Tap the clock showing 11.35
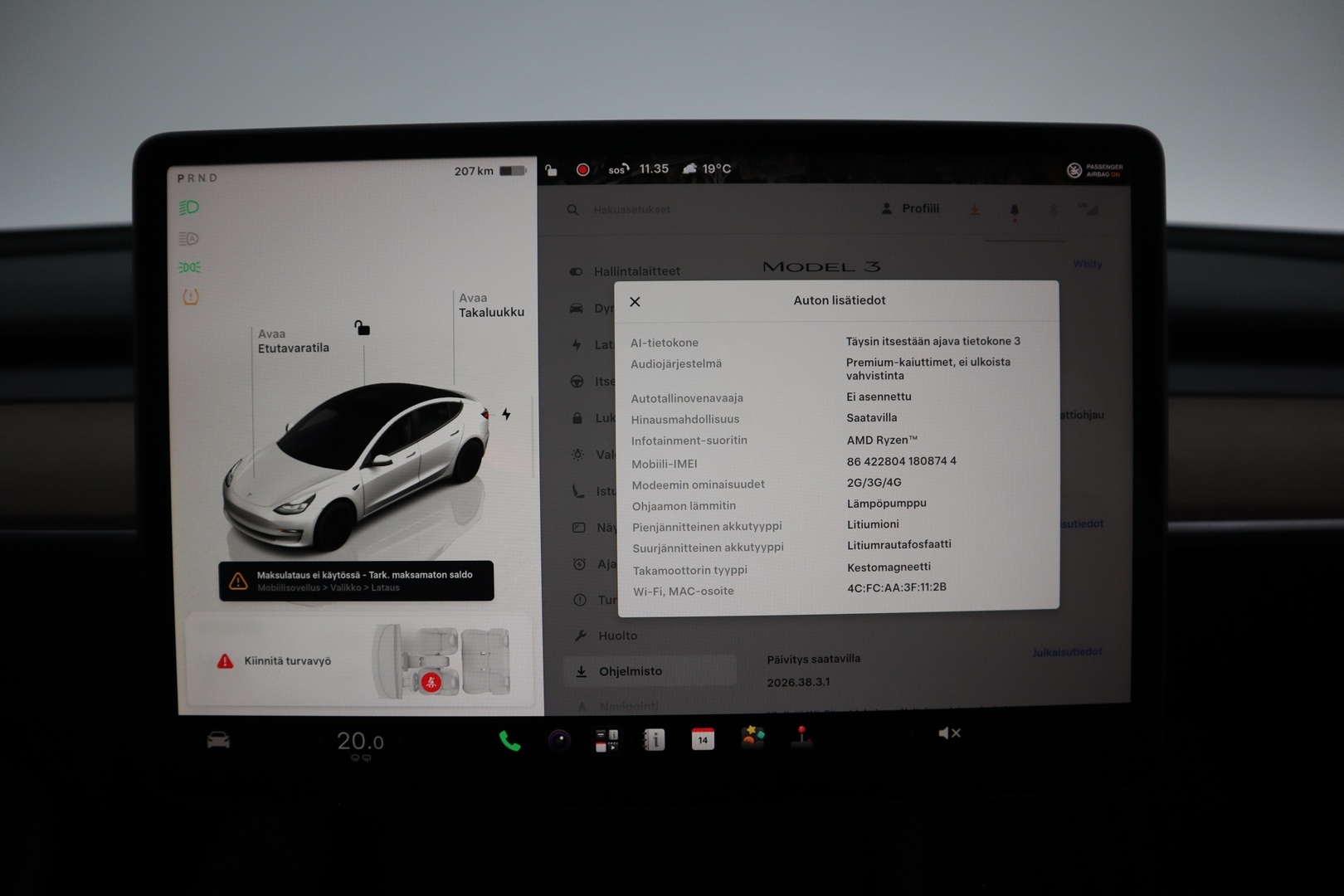 [654, 169]
